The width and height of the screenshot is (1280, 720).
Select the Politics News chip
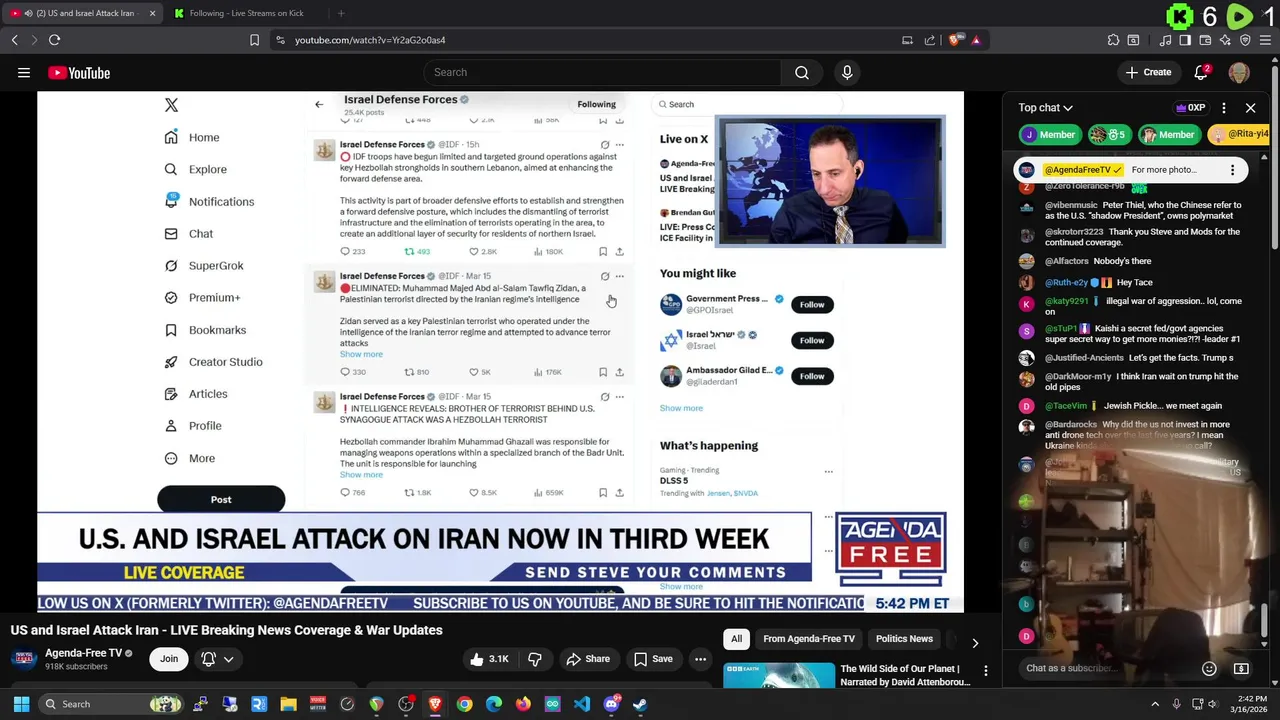904,639
